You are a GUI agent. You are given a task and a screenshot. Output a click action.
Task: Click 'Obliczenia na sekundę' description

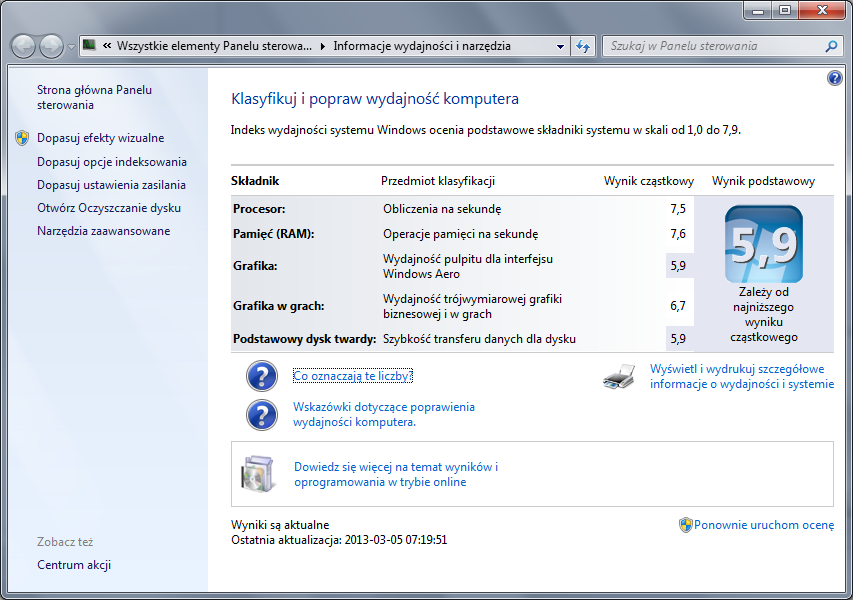tap(442, 209)
